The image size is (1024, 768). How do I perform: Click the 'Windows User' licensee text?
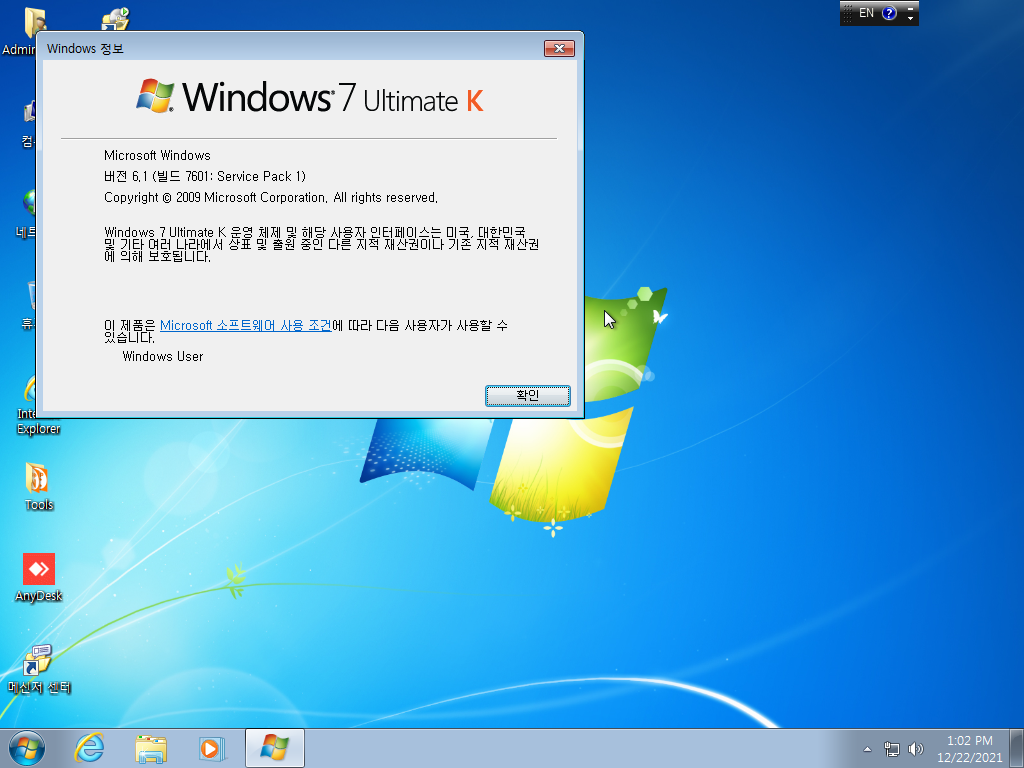point(163,357)
